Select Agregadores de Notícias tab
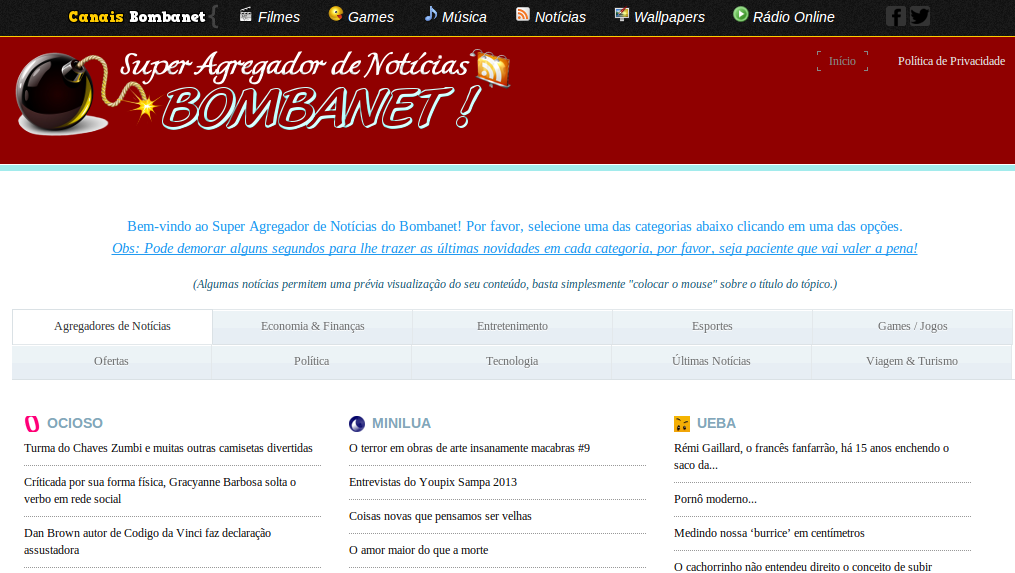This screenshot has height=573, width=1015. 112,326
